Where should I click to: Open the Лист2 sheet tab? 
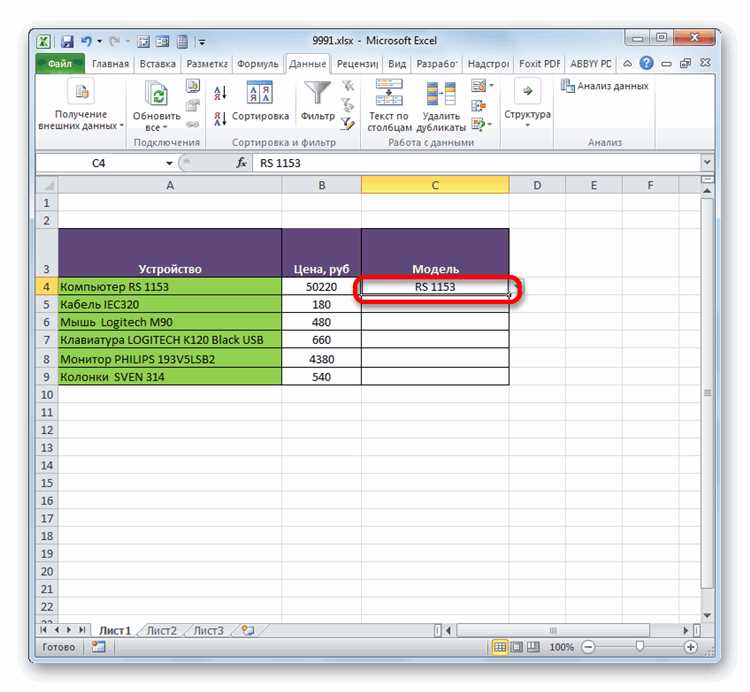pos(161,631)
